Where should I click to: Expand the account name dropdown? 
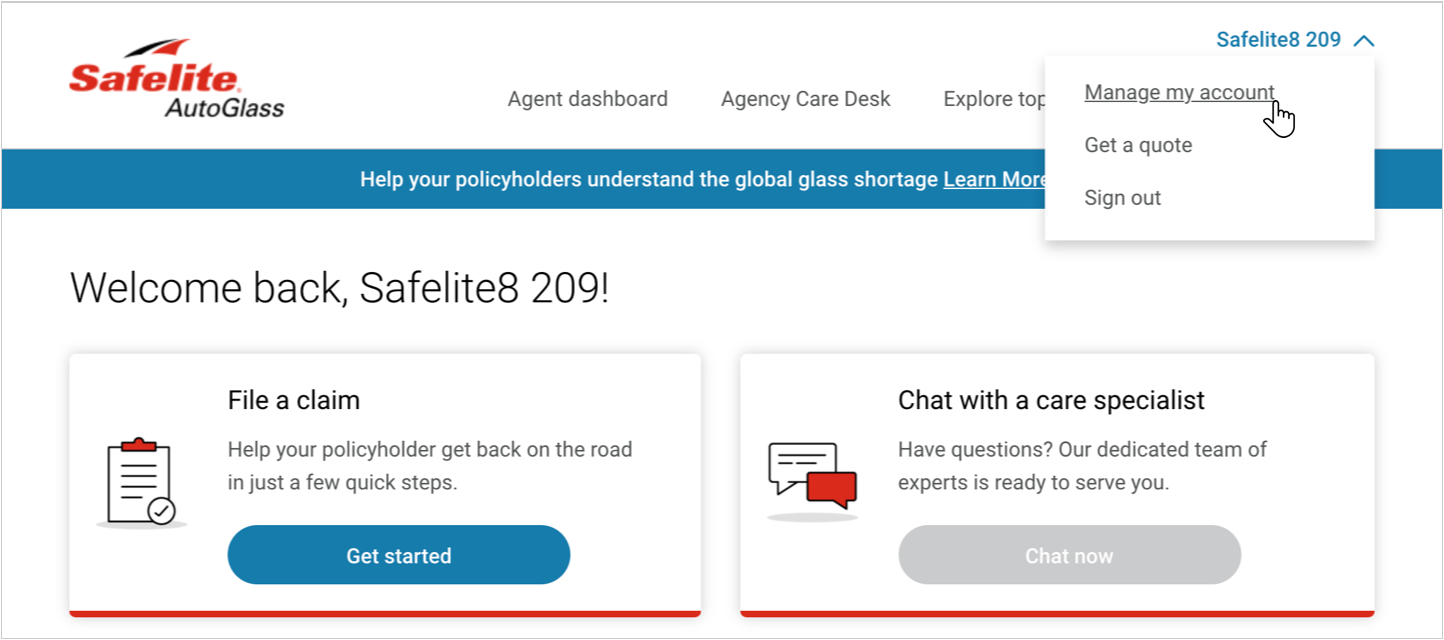(x=1280, y=40)
